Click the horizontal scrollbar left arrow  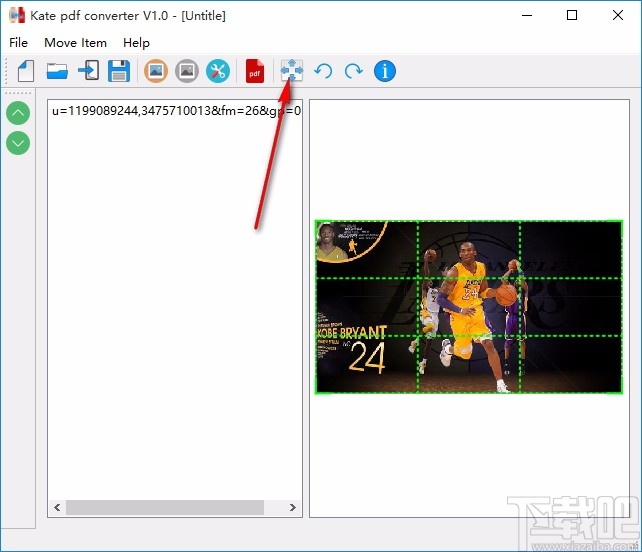click(57, 508)
